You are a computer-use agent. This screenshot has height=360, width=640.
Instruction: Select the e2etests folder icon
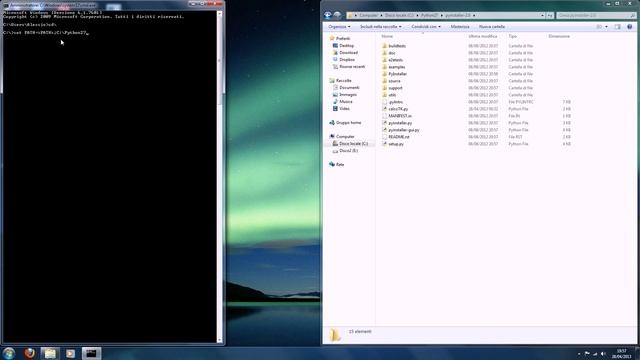[384, 60]
